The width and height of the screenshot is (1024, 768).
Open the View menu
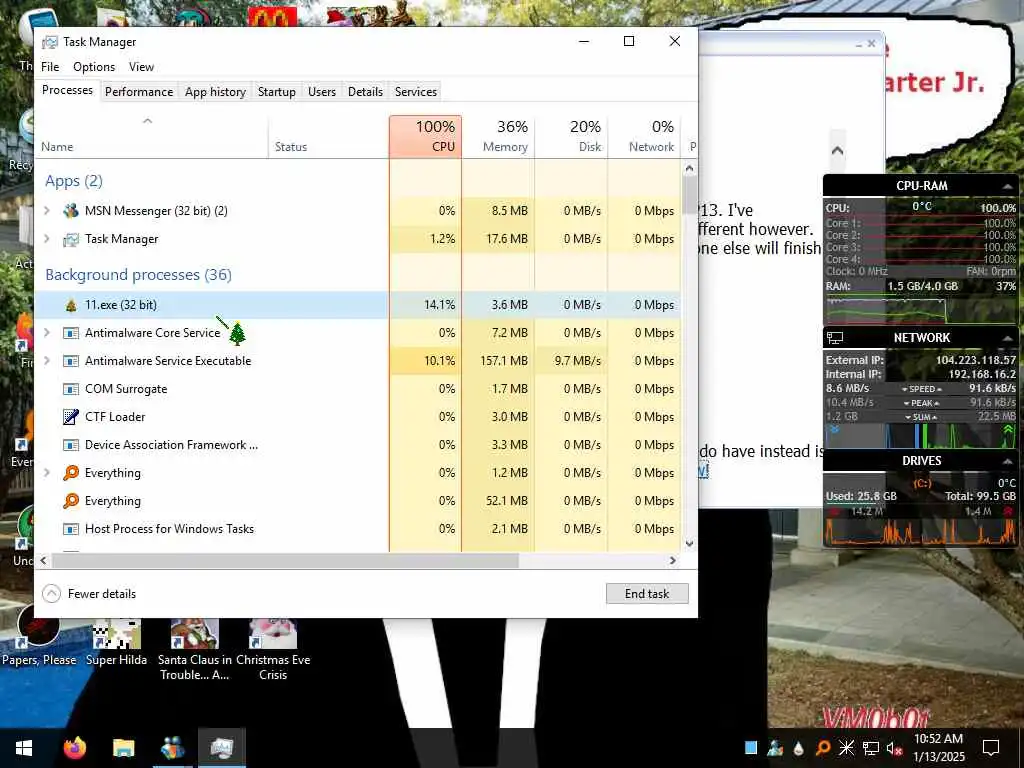tap(141, 67)
